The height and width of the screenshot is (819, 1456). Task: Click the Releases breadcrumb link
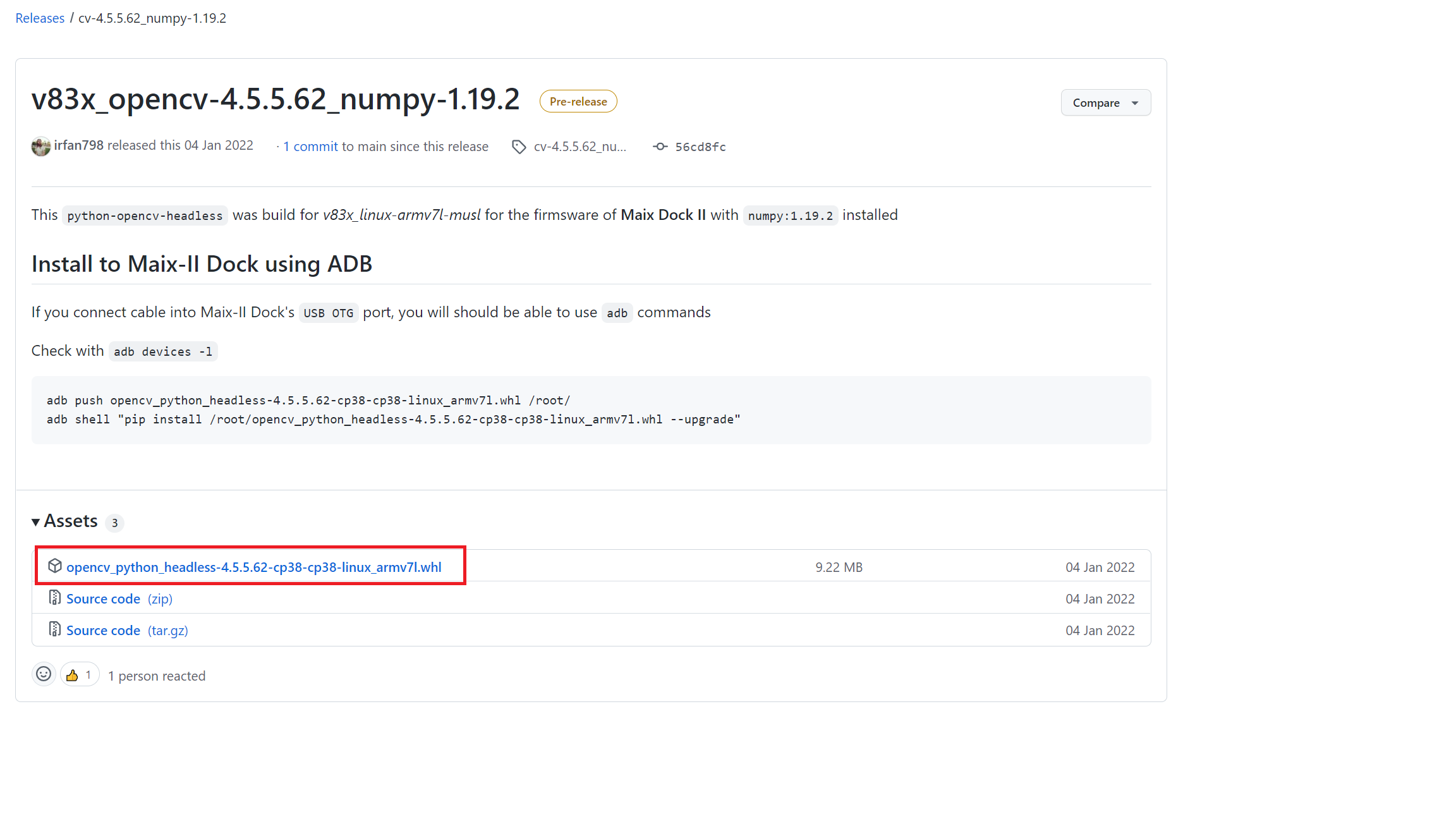pyautogui.click(x=39, y=17)
